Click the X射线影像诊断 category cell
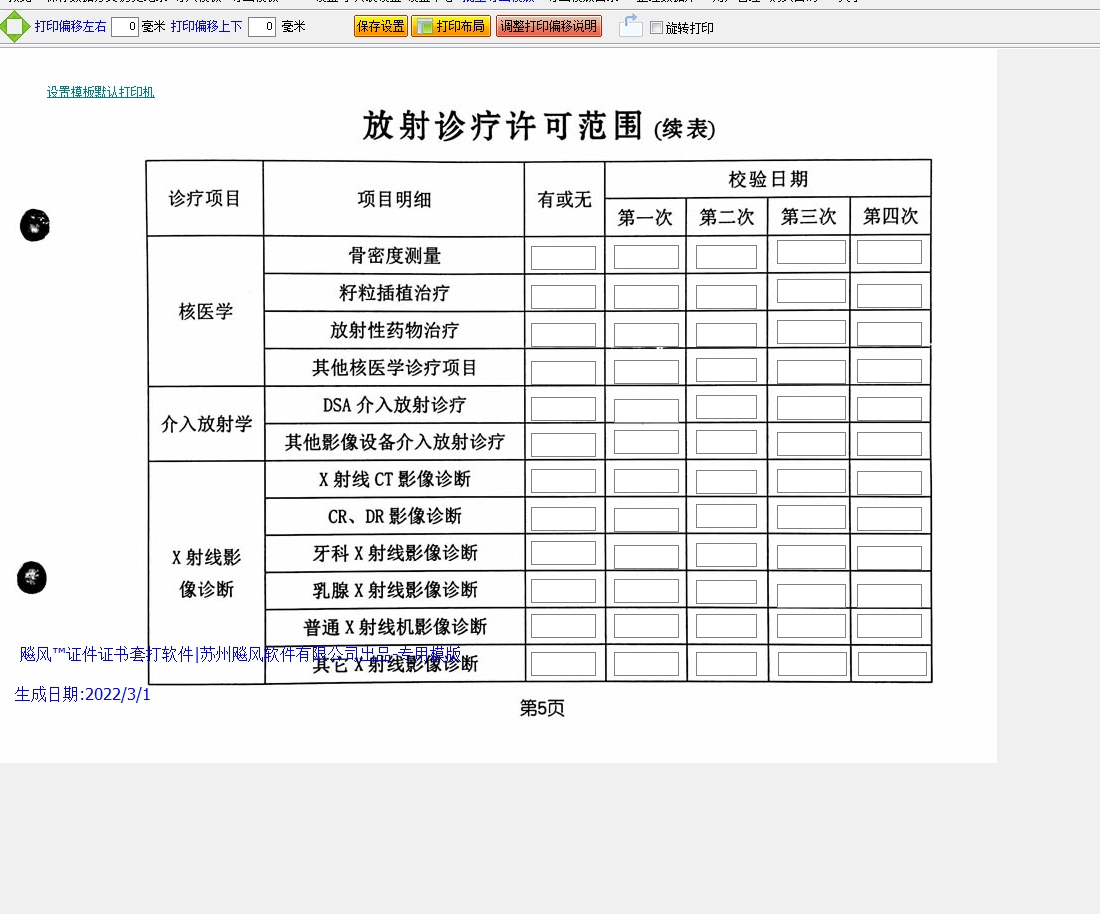This screenshot has width=1100, height=914. pos(206,573)
